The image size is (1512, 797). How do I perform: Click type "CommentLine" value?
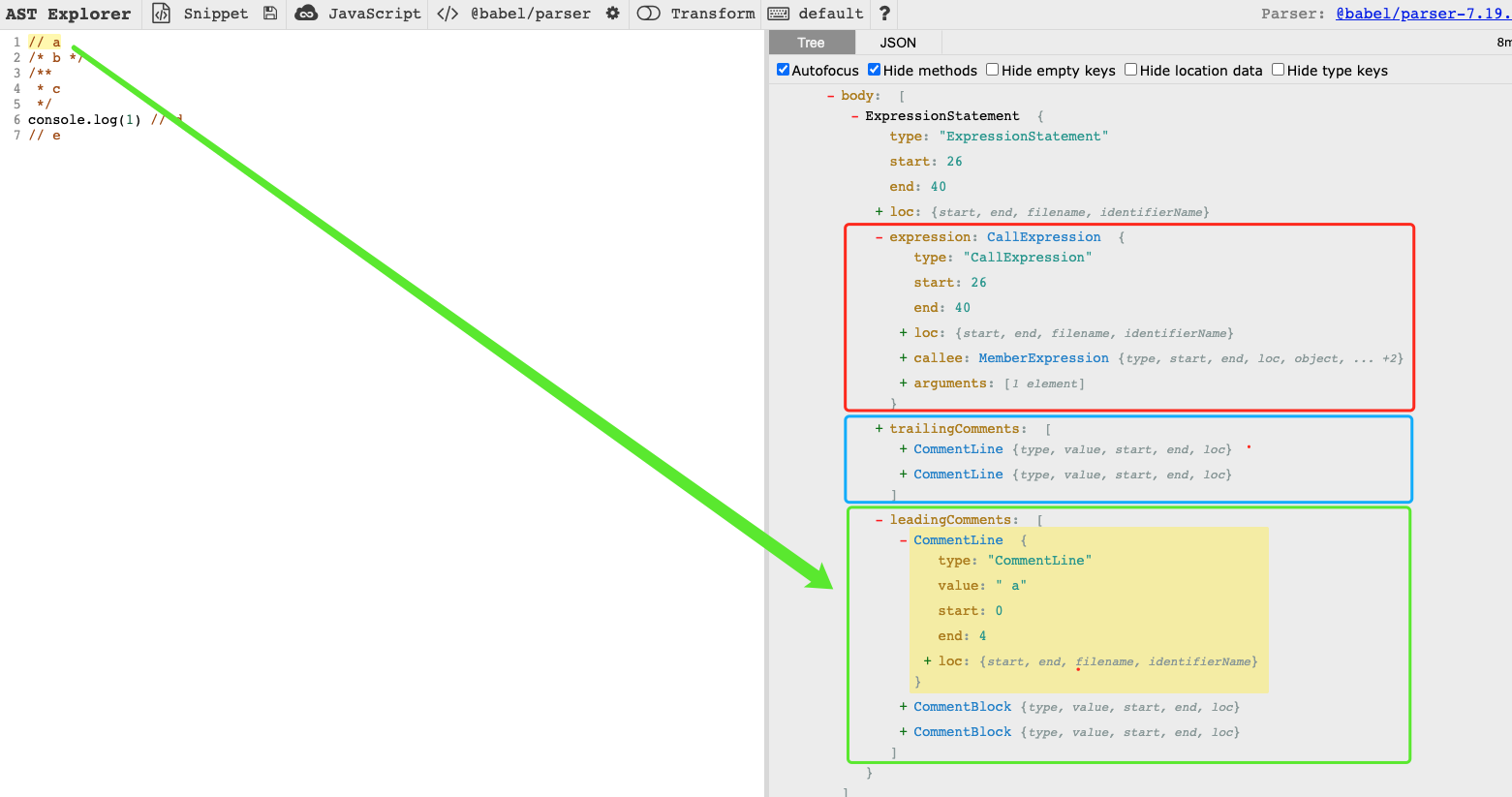[1039, 561]
